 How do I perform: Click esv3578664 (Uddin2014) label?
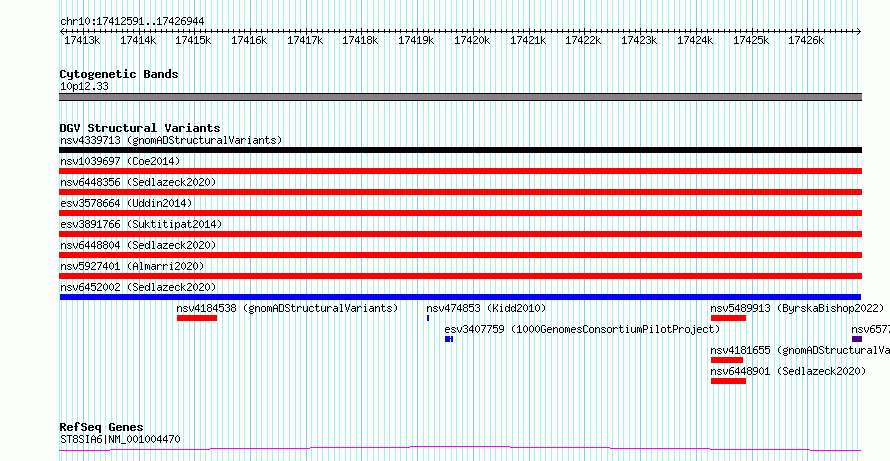tap(126, 203)
